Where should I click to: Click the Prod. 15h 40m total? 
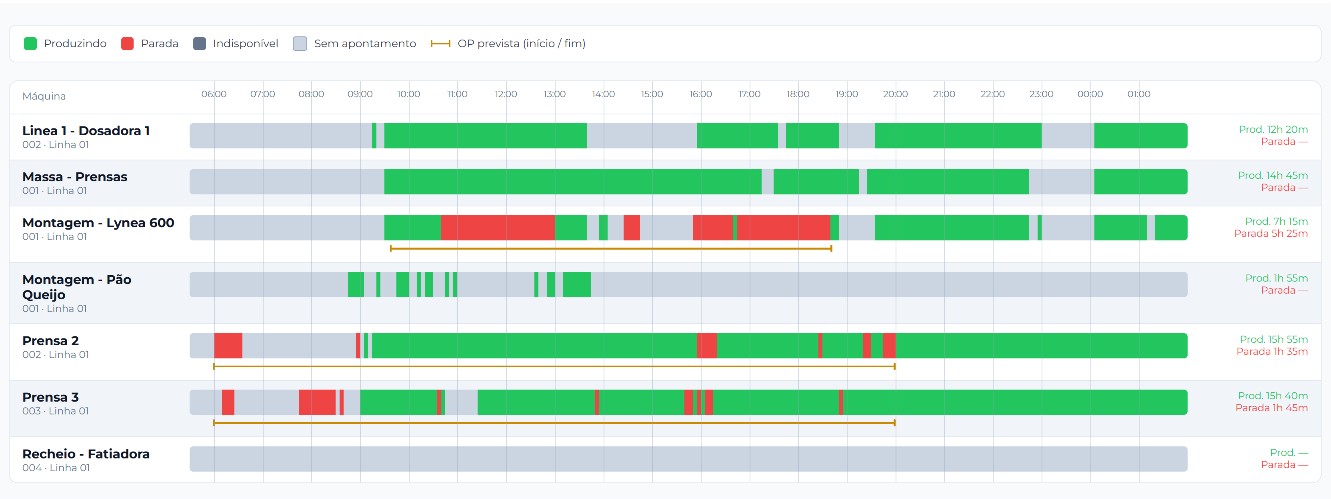tap(1272, 396)
